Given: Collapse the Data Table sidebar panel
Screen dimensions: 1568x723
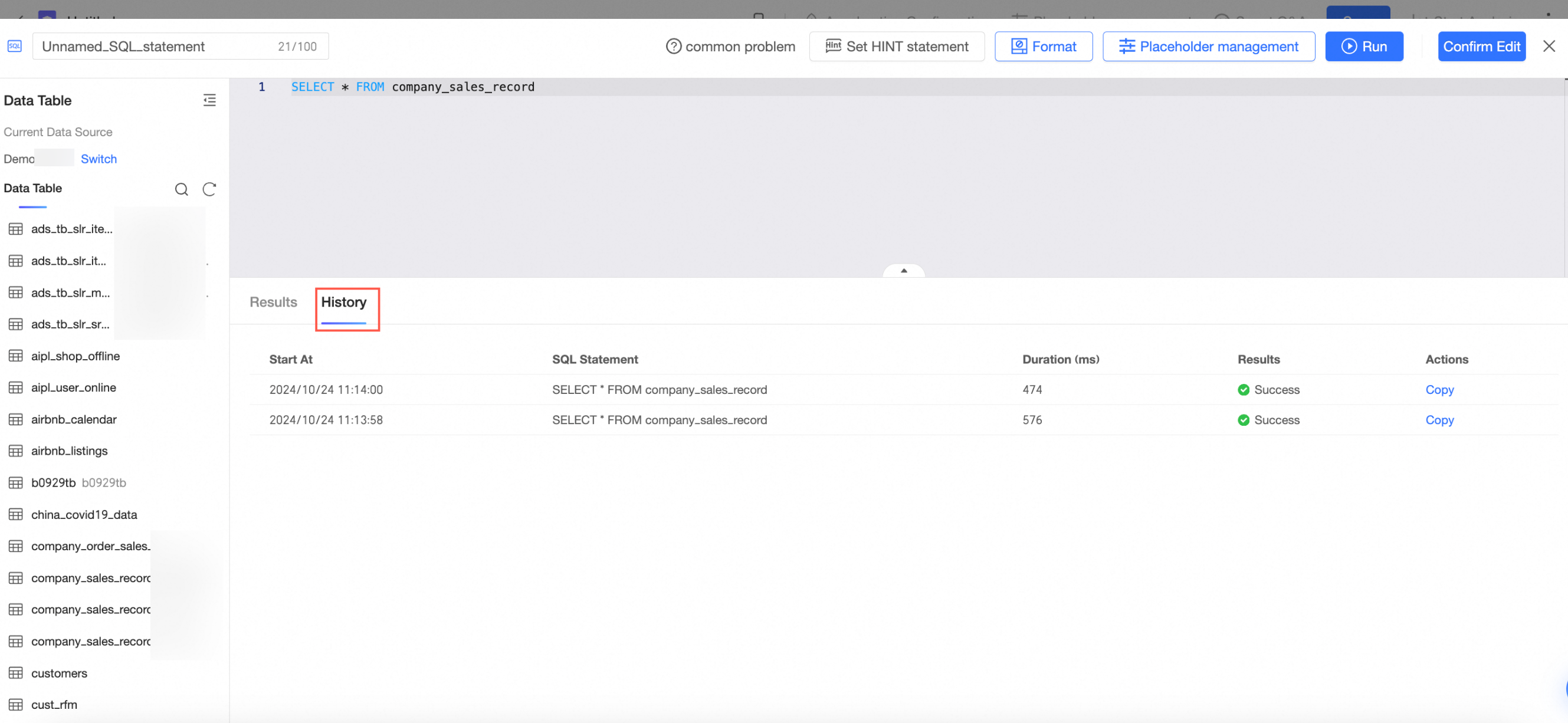Looking at the screenshot, I should pyautogui.click(x=209, y=100).
